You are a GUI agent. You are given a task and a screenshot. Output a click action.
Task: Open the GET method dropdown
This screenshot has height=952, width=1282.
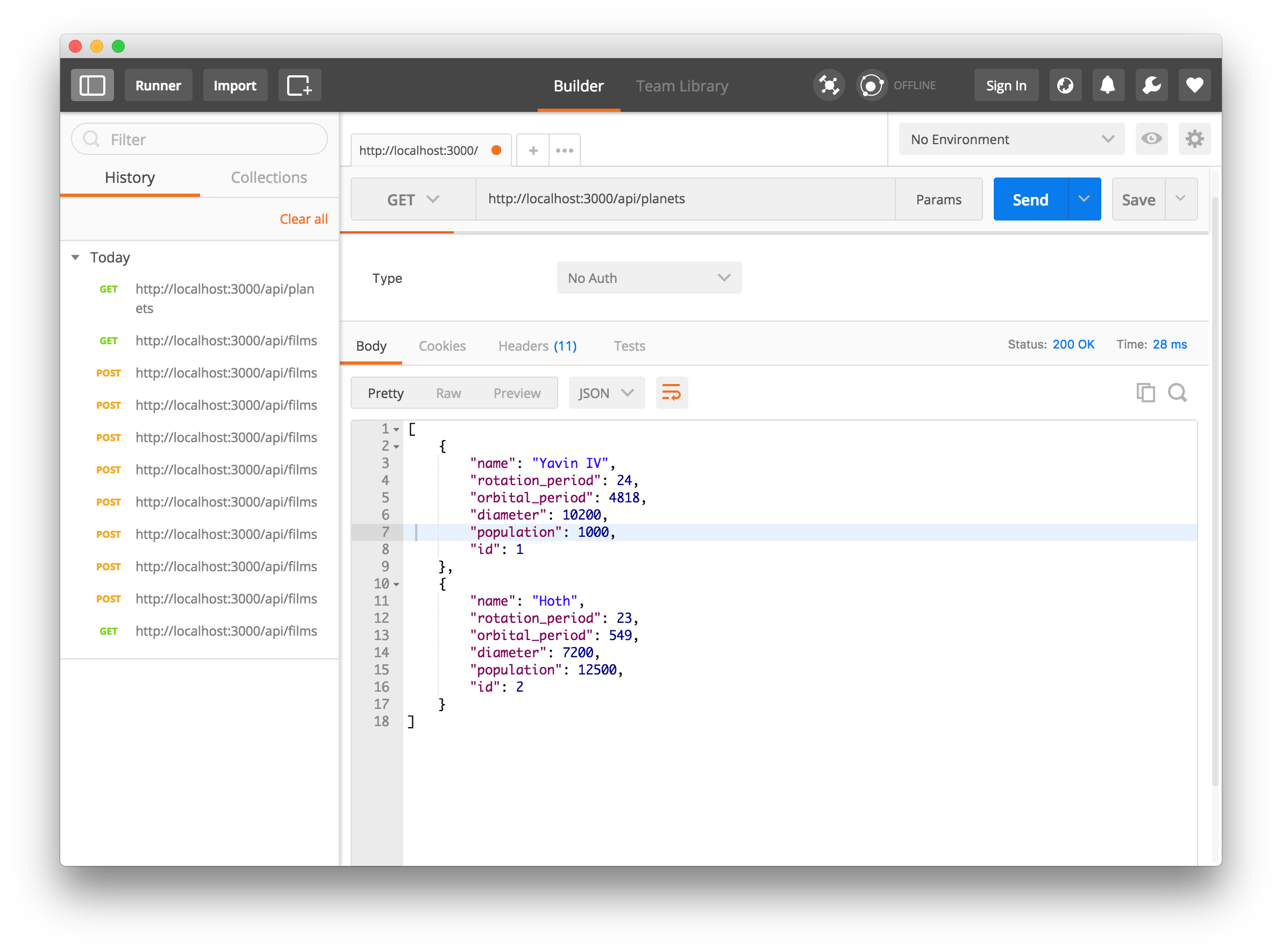(413, 200)
